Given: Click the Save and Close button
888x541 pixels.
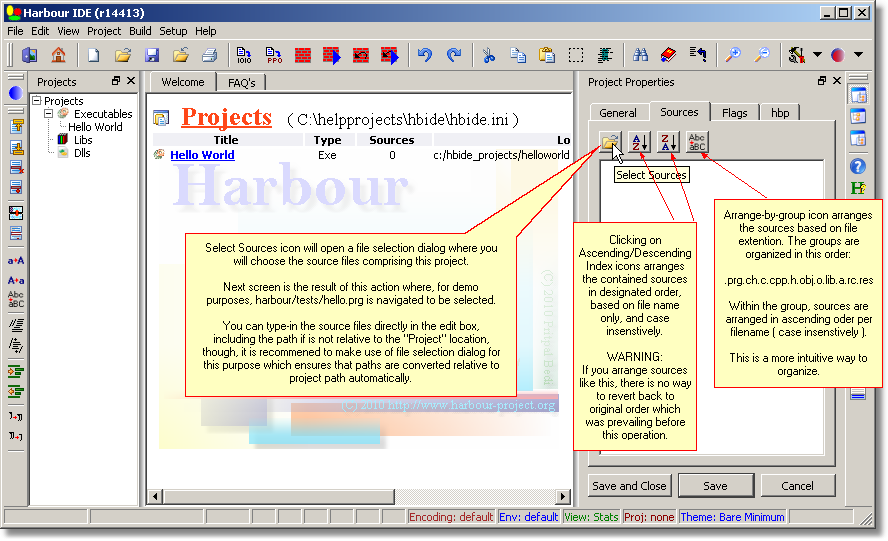Looking at the screenshot, I should coord(629,486).
